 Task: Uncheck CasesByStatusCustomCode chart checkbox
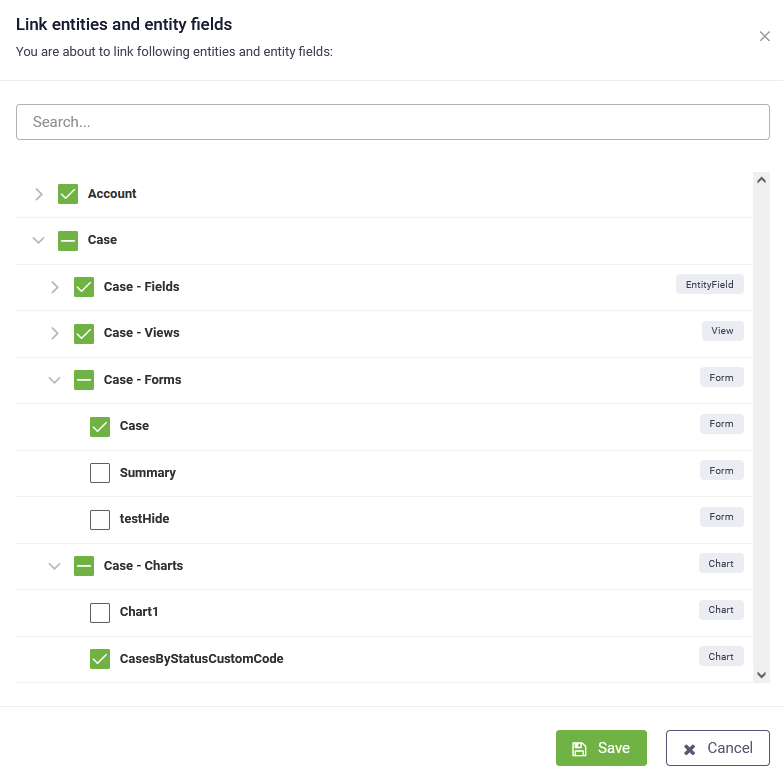pyautogui.click(x=100, y=659)
